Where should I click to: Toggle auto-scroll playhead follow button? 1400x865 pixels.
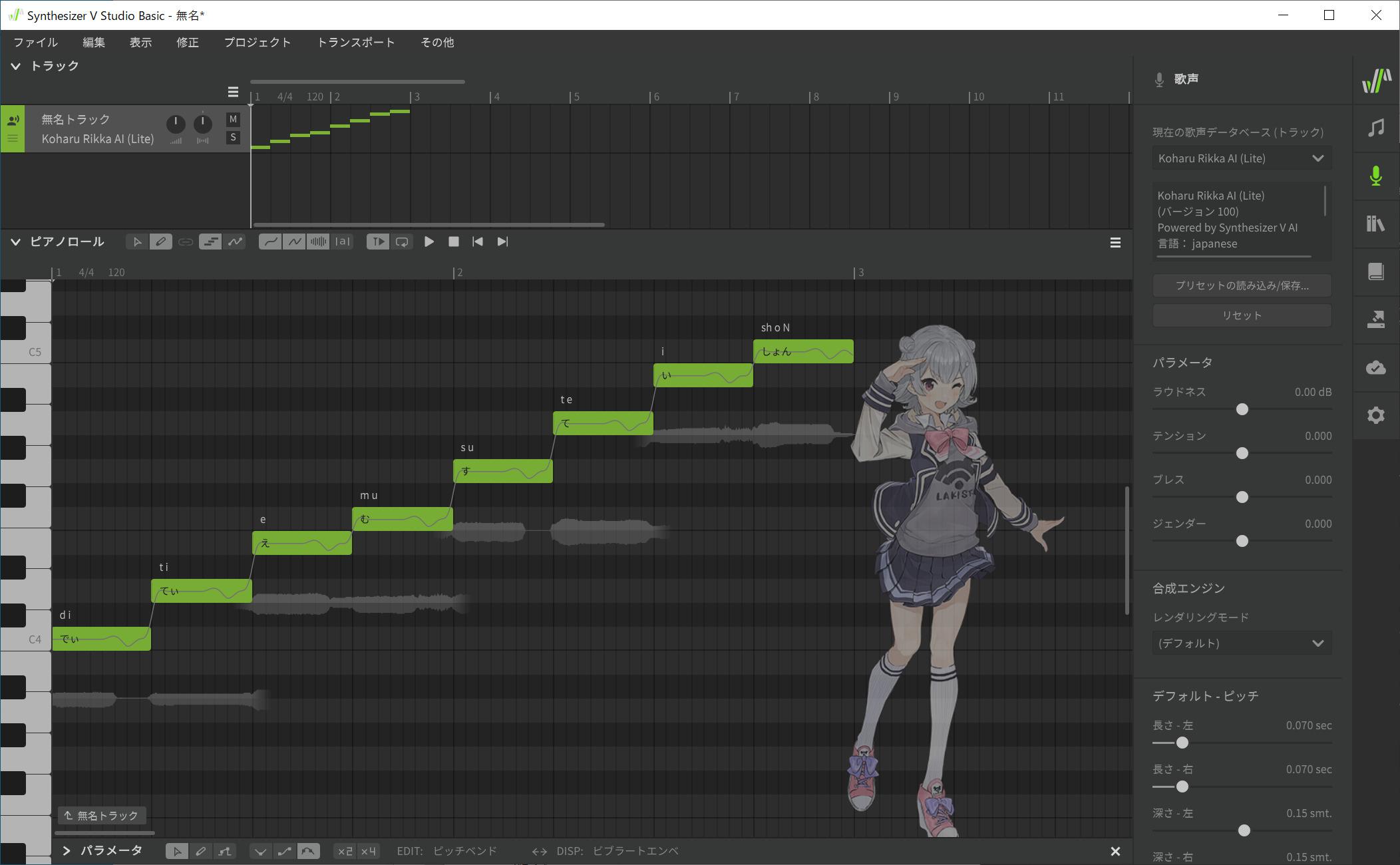(377, 242)
